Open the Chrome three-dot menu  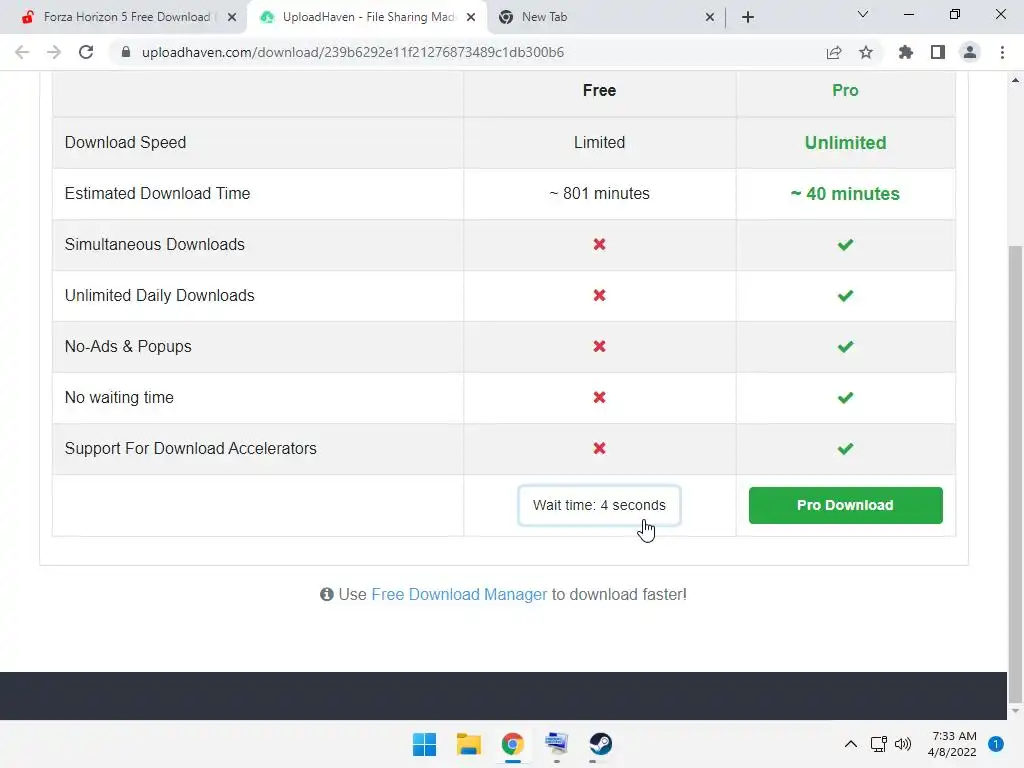click(x=1002, y=52)
